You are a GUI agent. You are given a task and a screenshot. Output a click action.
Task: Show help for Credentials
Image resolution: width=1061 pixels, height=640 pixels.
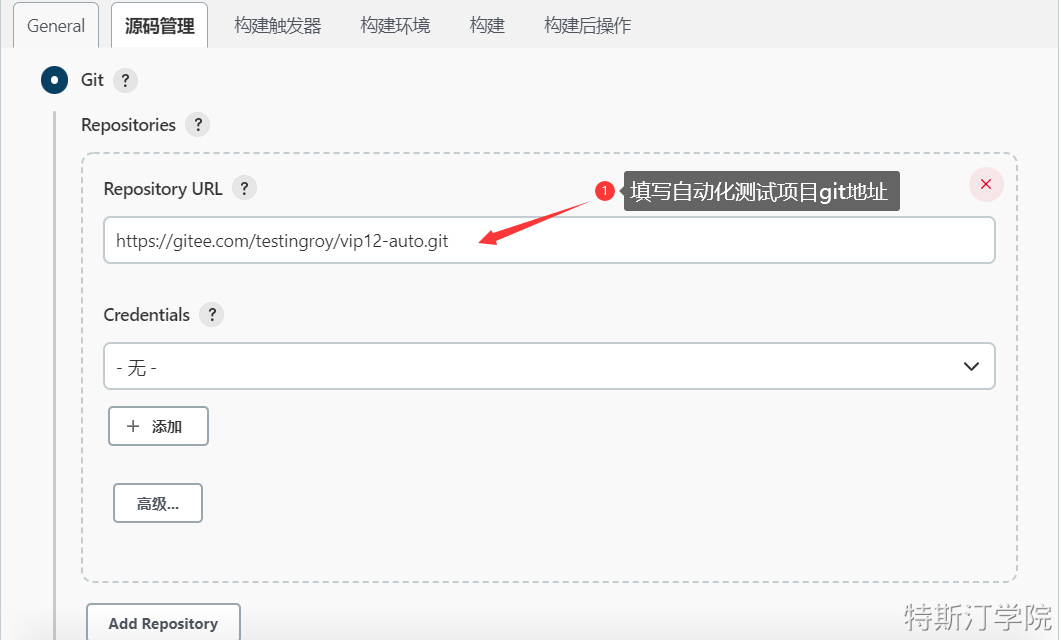(212, 315)
